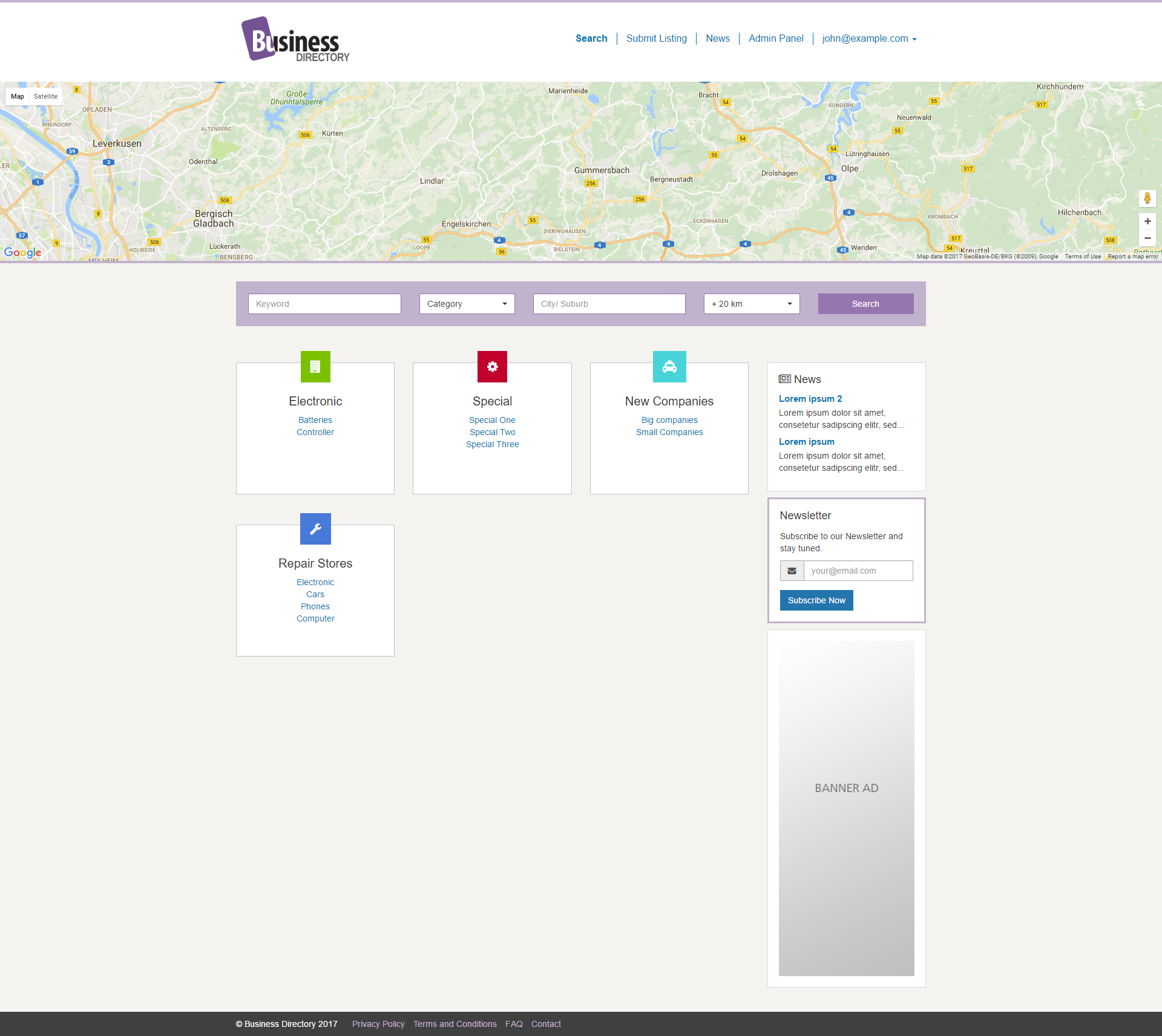The image size is (1162, 1036).
Task: Open Electronic link under Repair Stores
Action: click(x=315, y=582)
